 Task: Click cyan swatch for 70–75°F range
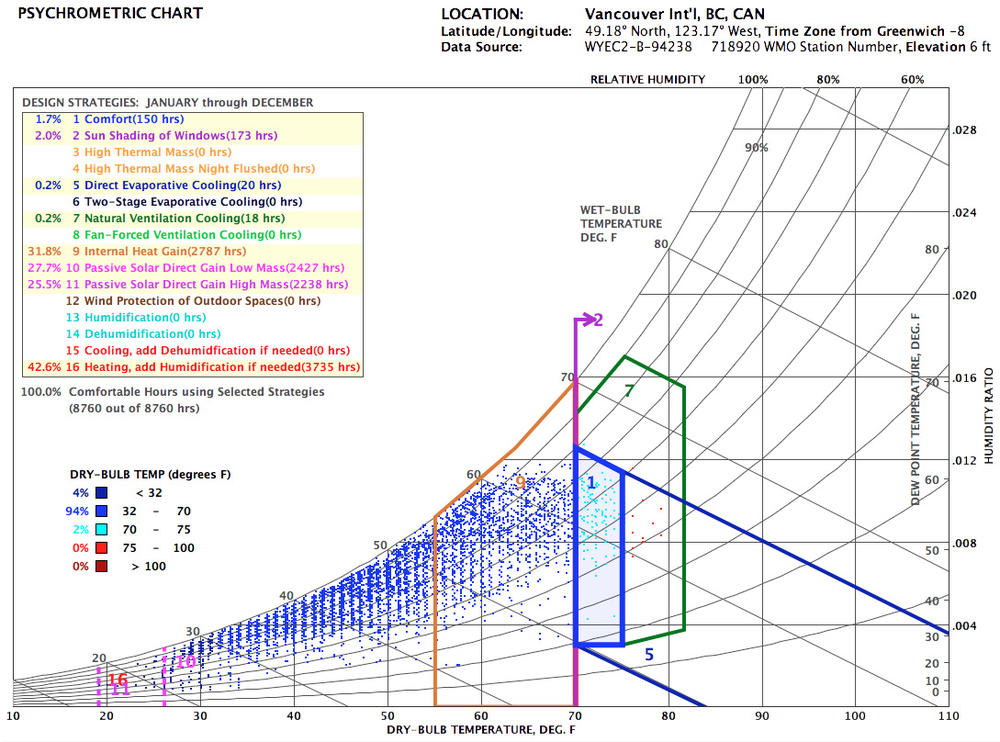point(103,529)
